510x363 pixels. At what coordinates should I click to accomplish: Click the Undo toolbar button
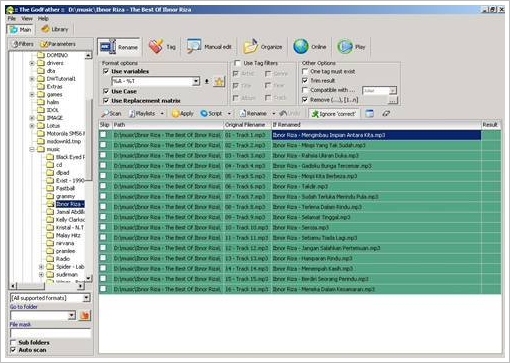[x=290, y=114]
